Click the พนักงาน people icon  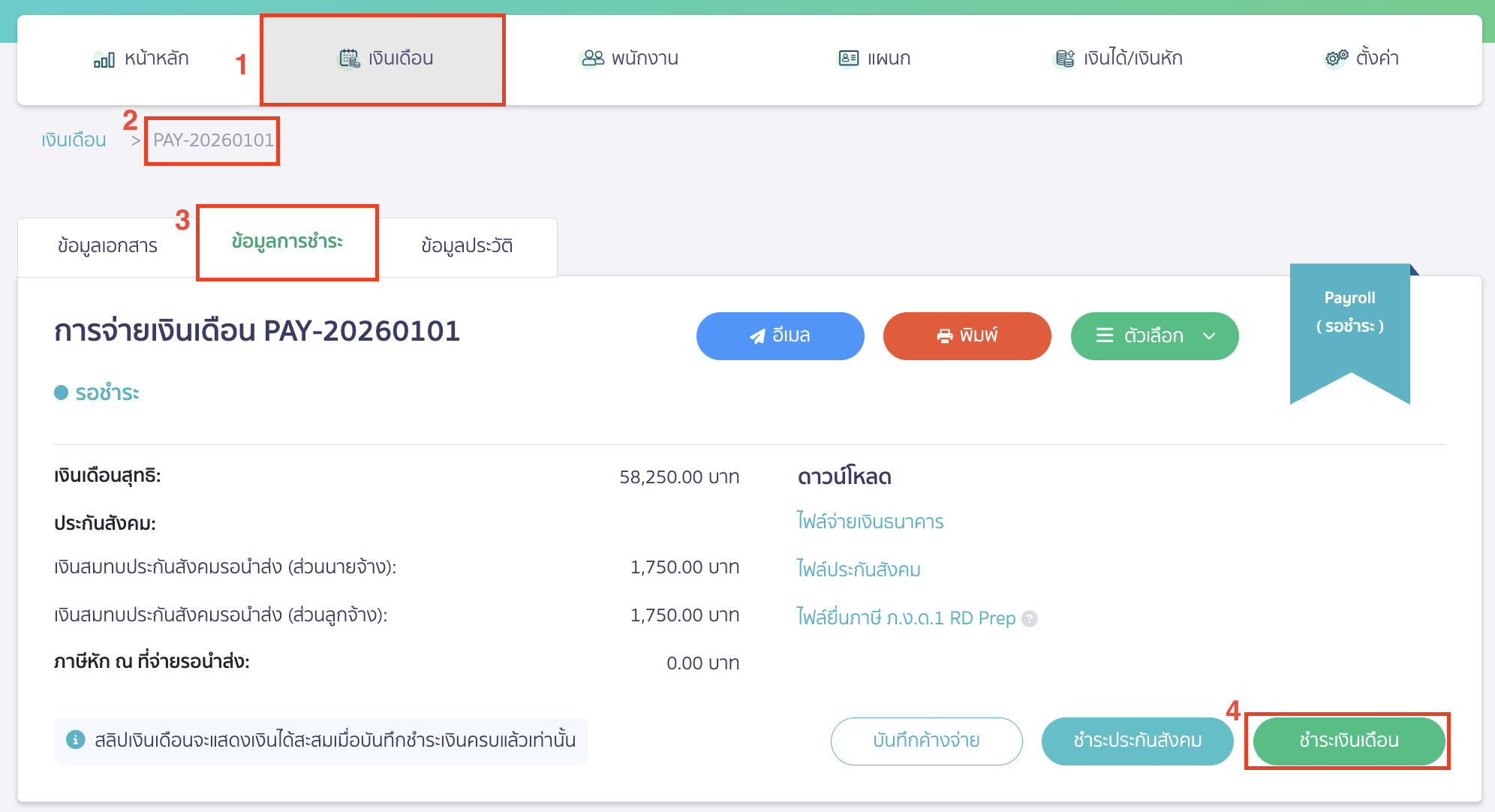[x=592, y=59]
